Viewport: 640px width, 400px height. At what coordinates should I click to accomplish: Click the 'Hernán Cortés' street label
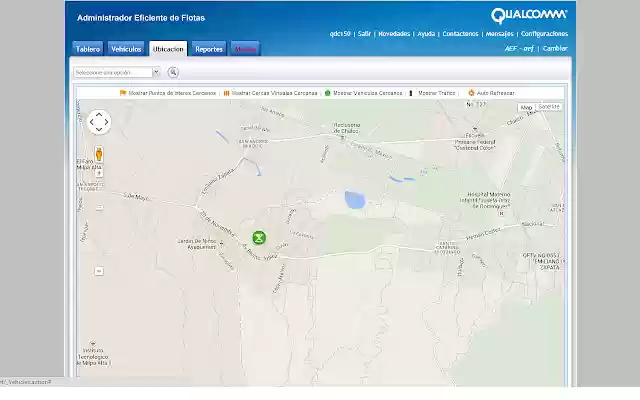click(x=483, y=233)
